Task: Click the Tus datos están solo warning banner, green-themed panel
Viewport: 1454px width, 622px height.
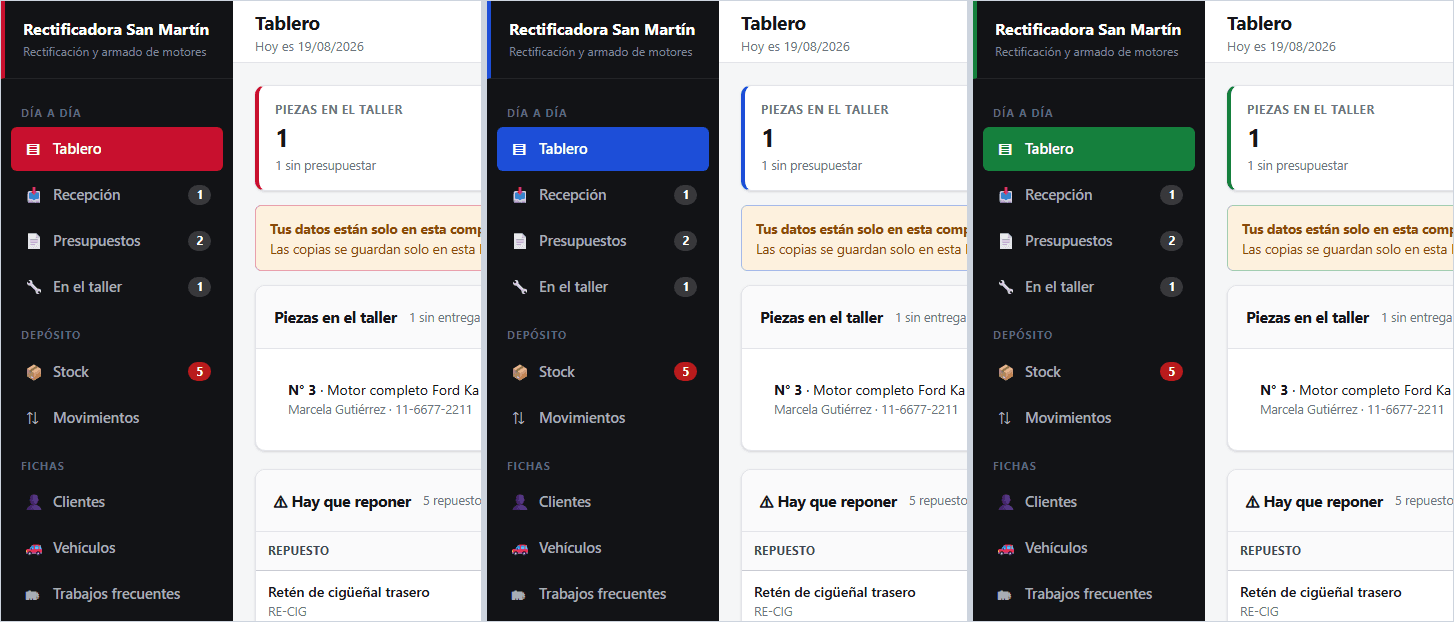Action: pyautogui.click(x=1341, y=238)
